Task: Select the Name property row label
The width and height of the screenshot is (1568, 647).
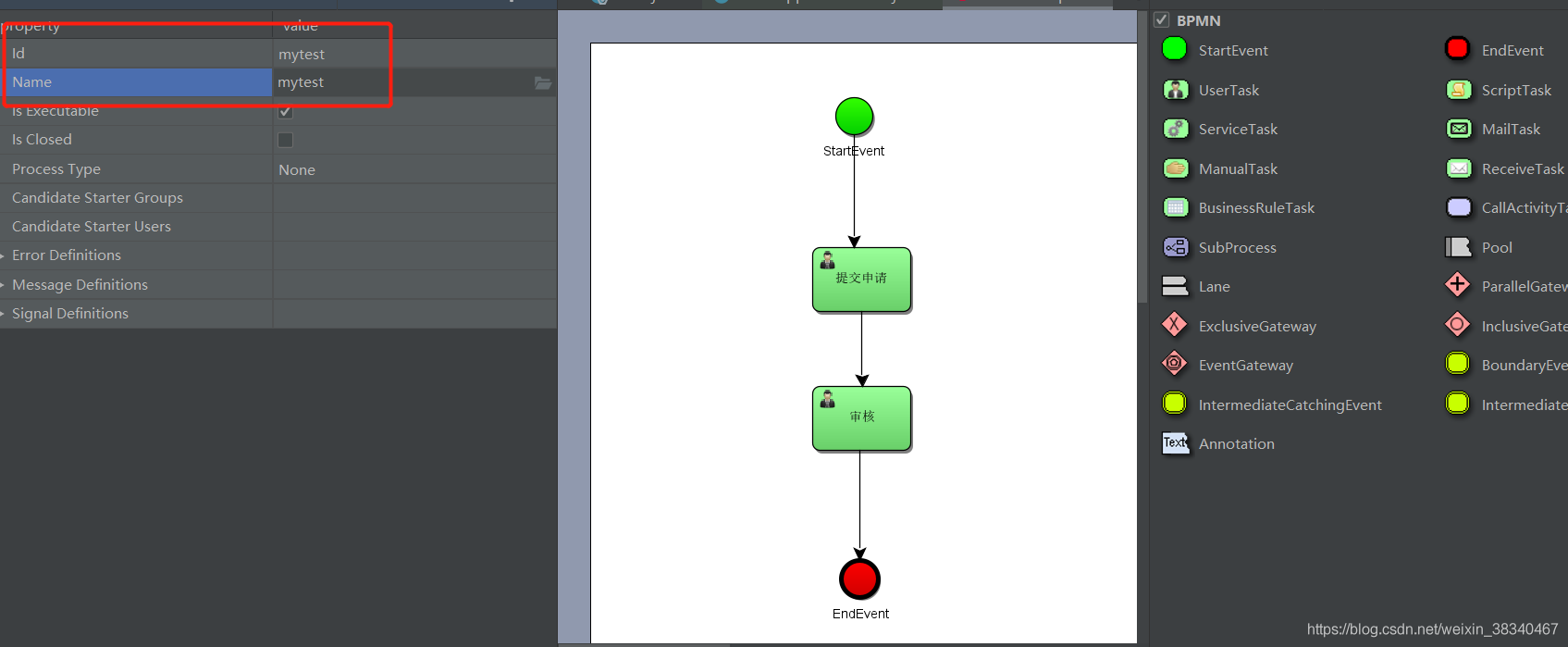Action: tap(31, 82)
